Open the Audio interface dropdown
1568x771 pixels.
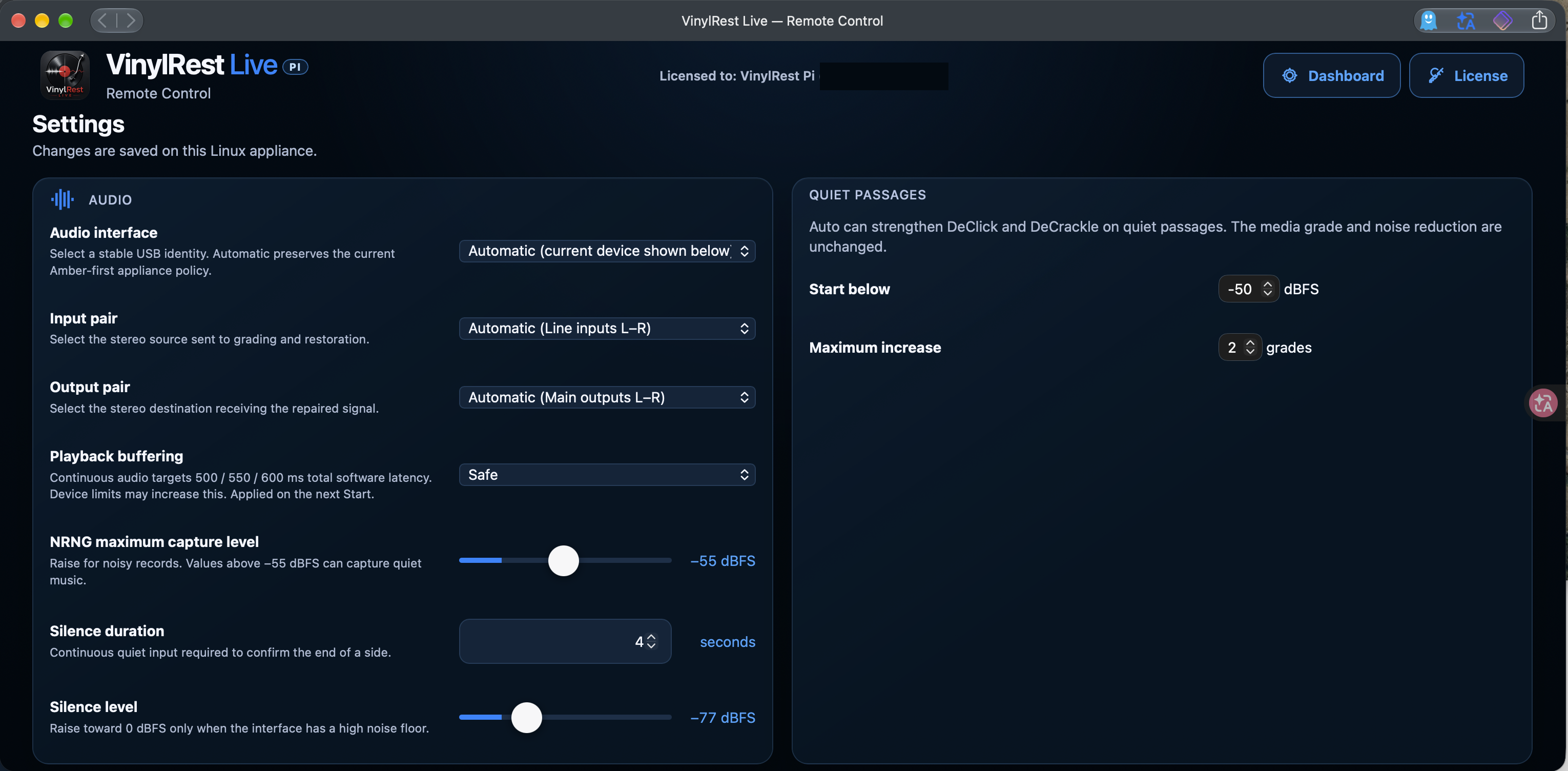click(x=607, y=251)
